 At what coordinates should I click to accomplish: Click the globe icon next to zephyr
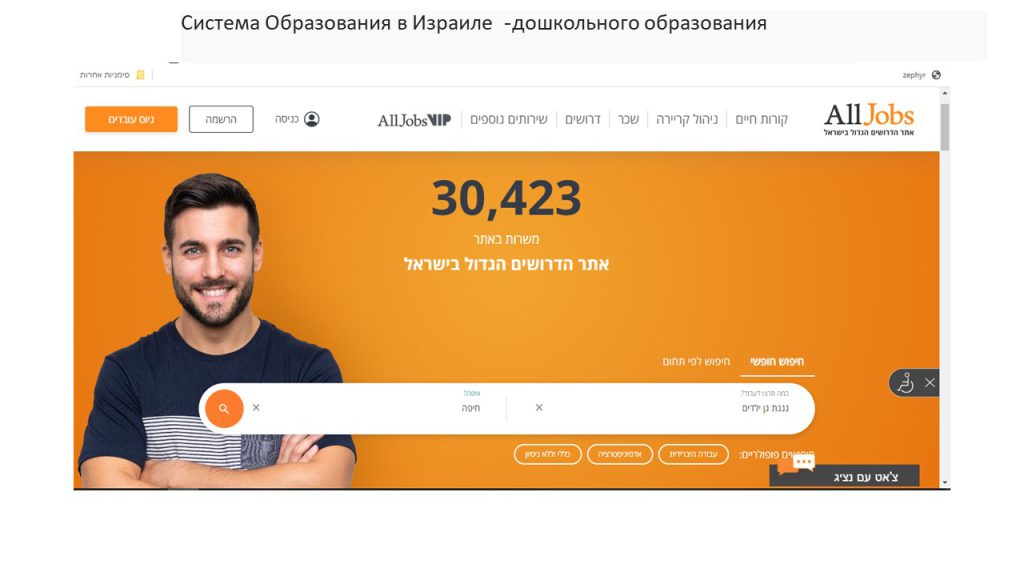[x=936, y=75]
